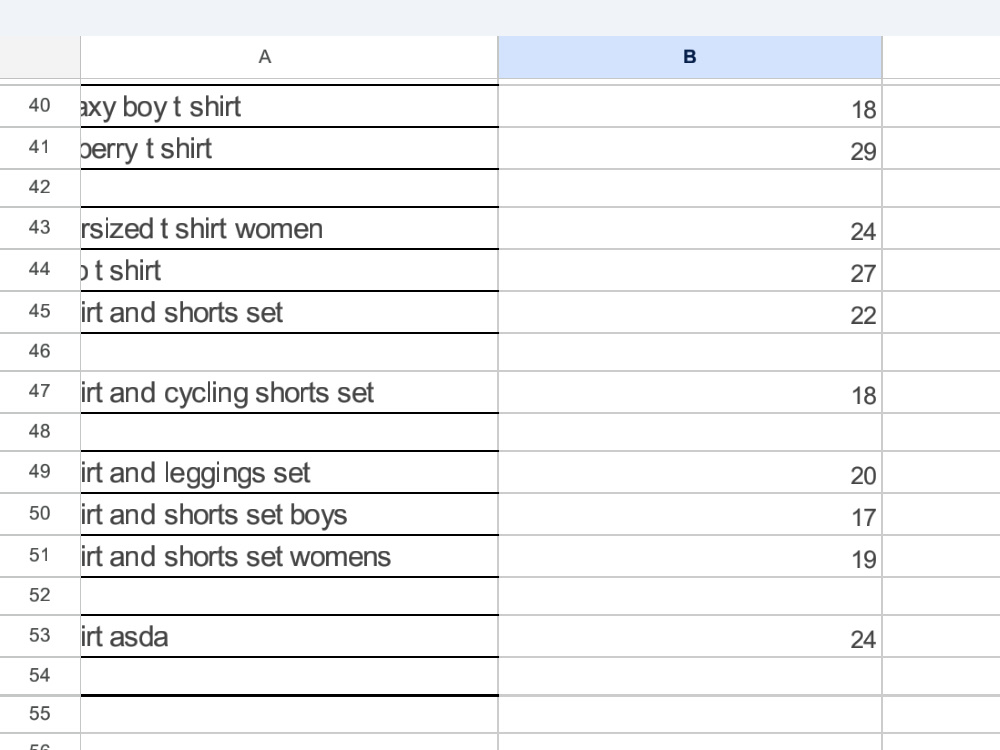Screen dimensions: 1000x750
Task: Select row 55 header
Action: [x=40, y=714]
